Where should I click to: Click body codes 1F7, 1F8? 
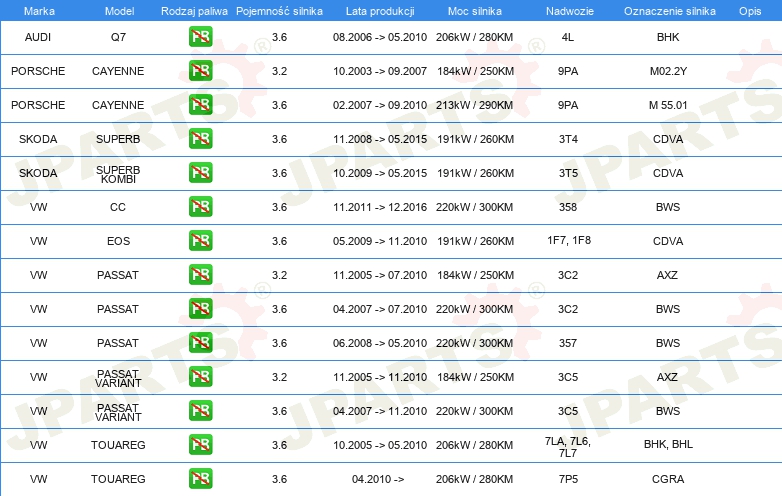click(569, 240)
